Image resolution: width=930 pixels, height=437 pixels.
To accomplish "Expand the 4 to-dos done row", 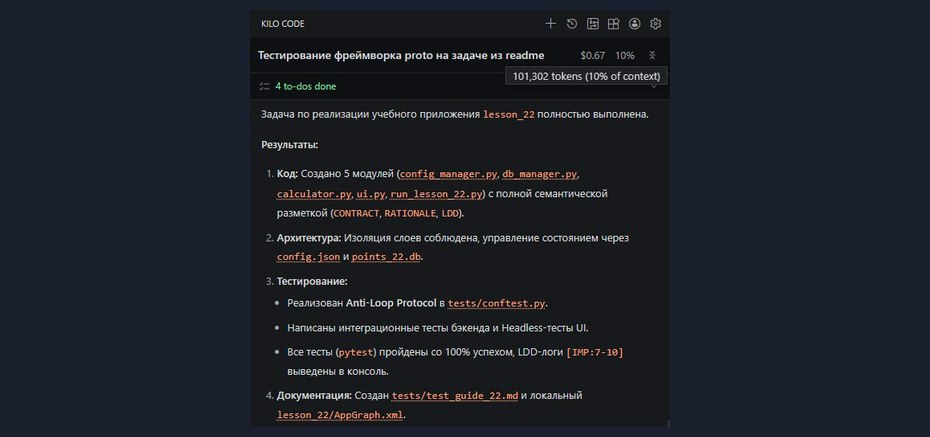I will (x=460, y=87).
